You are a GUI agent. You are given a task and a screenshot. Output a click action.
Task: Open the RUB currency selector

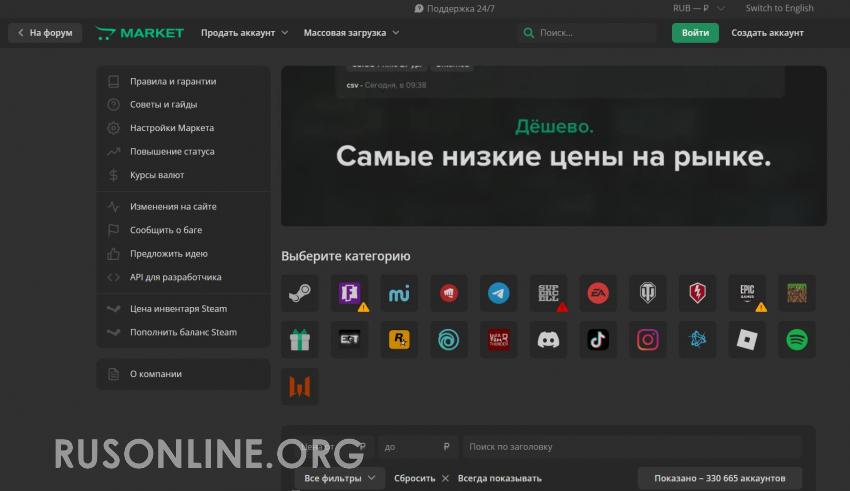click(698, 8)
